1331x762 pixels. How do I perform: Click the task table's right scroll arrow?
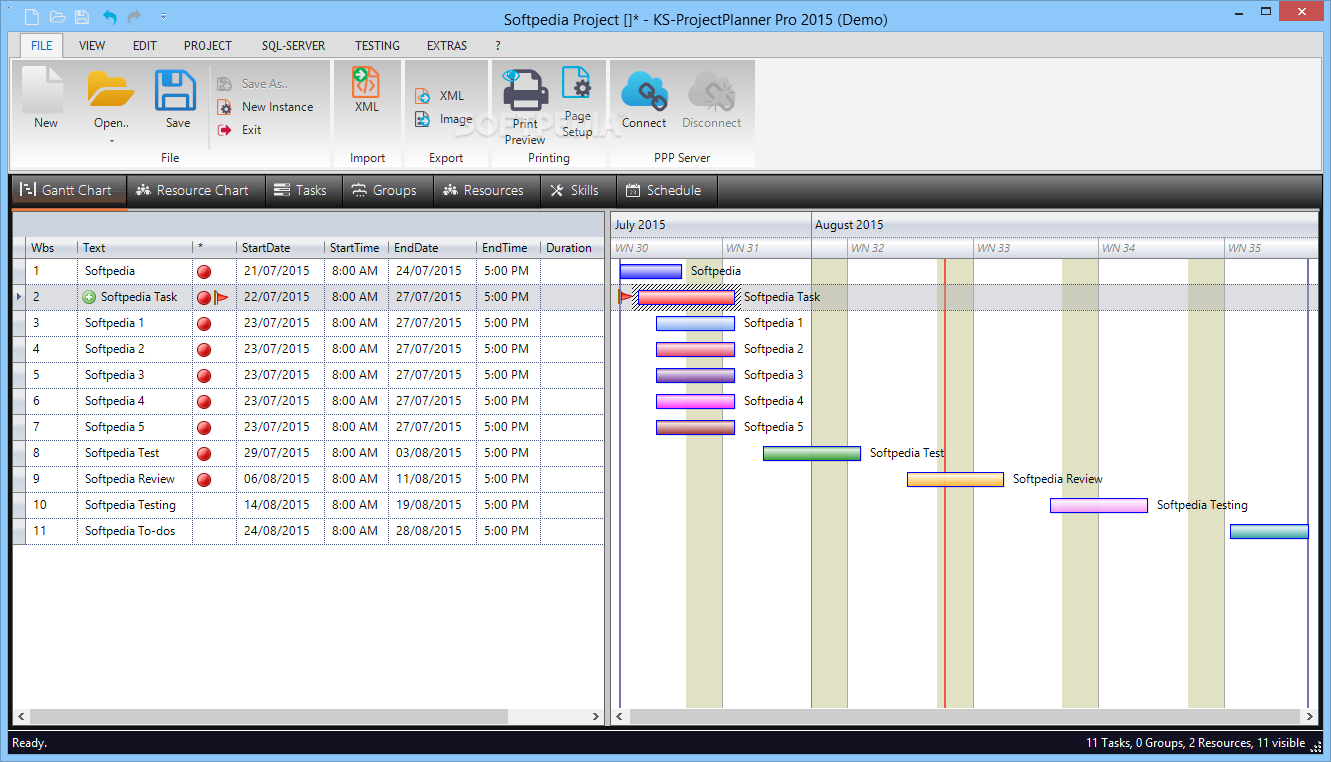[597, 717]
